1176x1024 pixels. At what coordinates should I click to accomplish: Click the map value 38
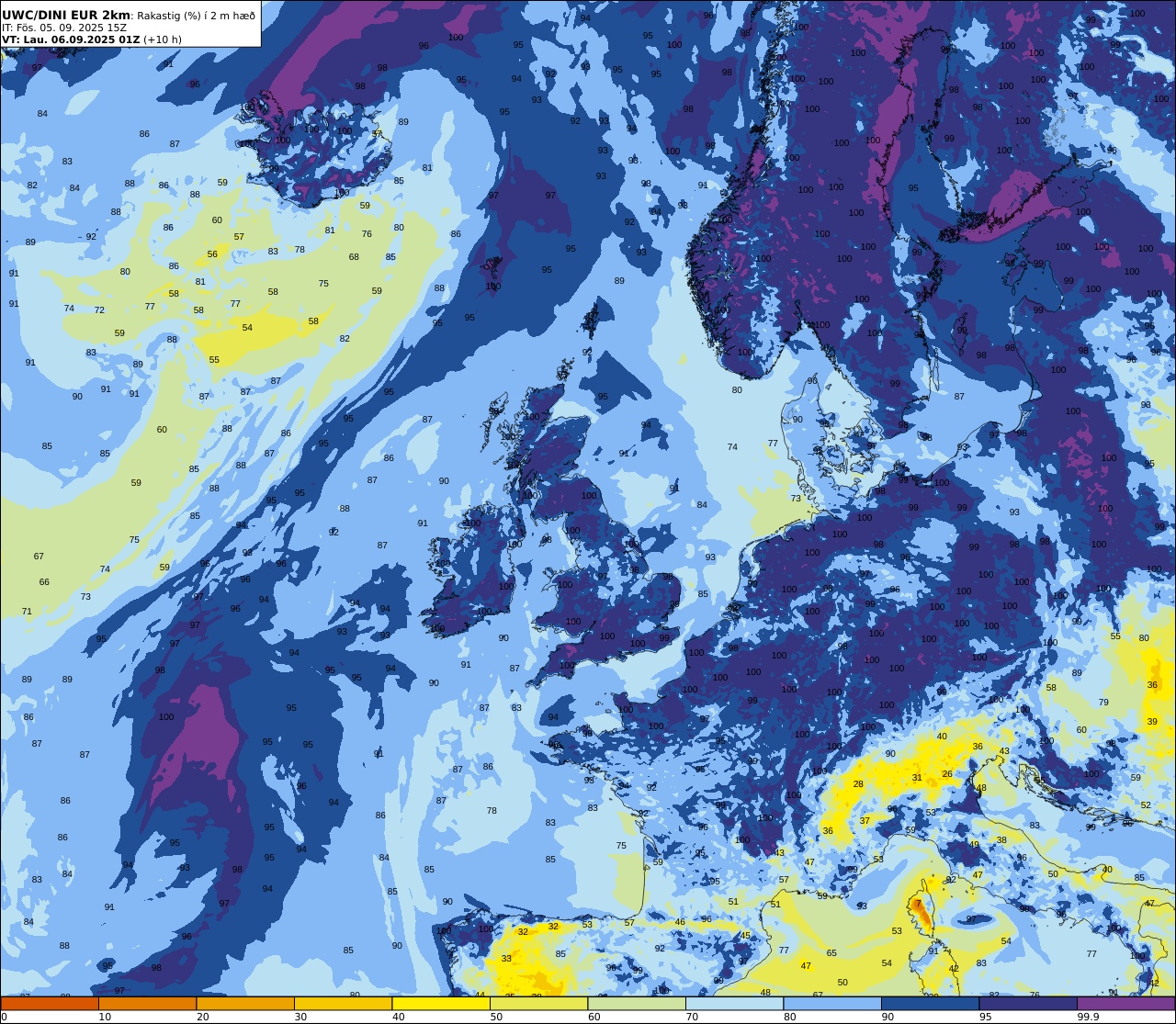pos(1001,840)
